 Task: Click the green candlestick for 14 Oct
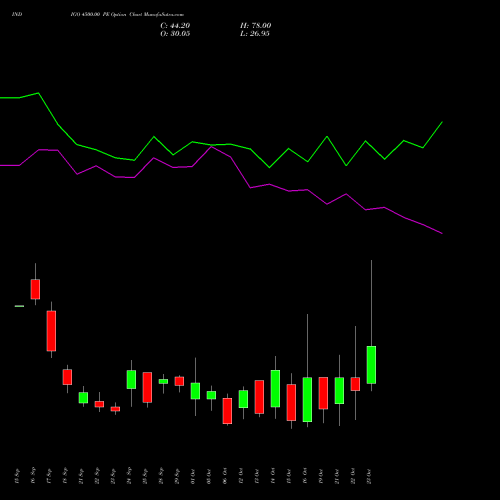[275, 388]
